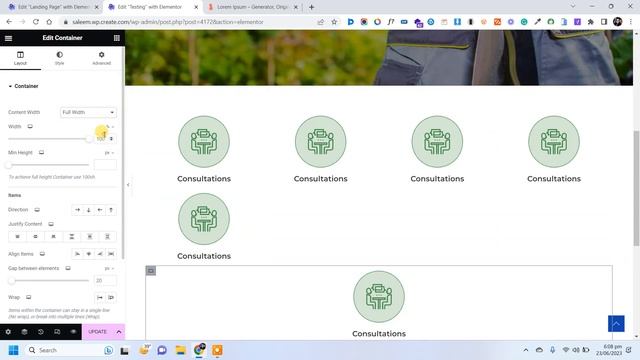Image resolution: width=640 pixels, height=360 pixels.
Task: Select Justify Content space between option
Action: tap(71, 237)
